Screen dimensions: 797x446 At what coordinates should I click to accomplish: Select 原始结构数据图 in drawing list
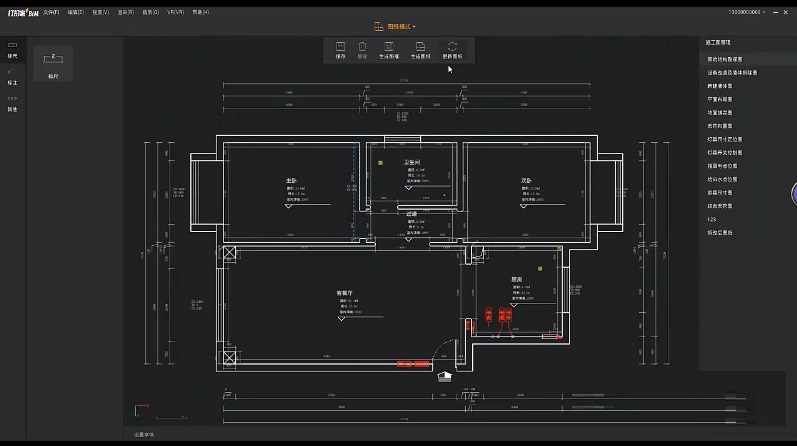pos(726,59)
